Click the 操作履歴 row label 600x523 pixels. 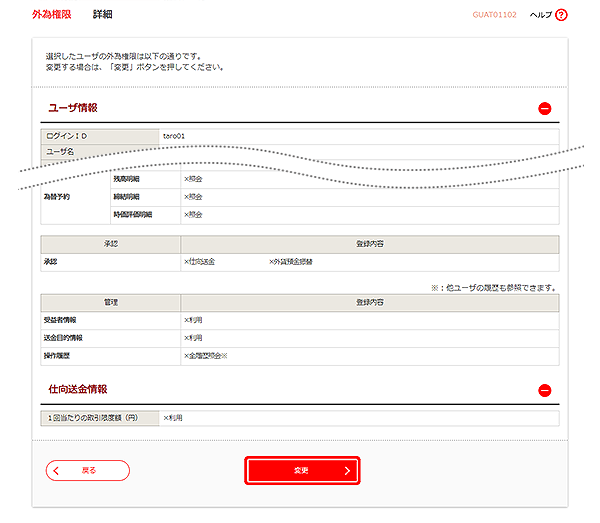(57, 356)
